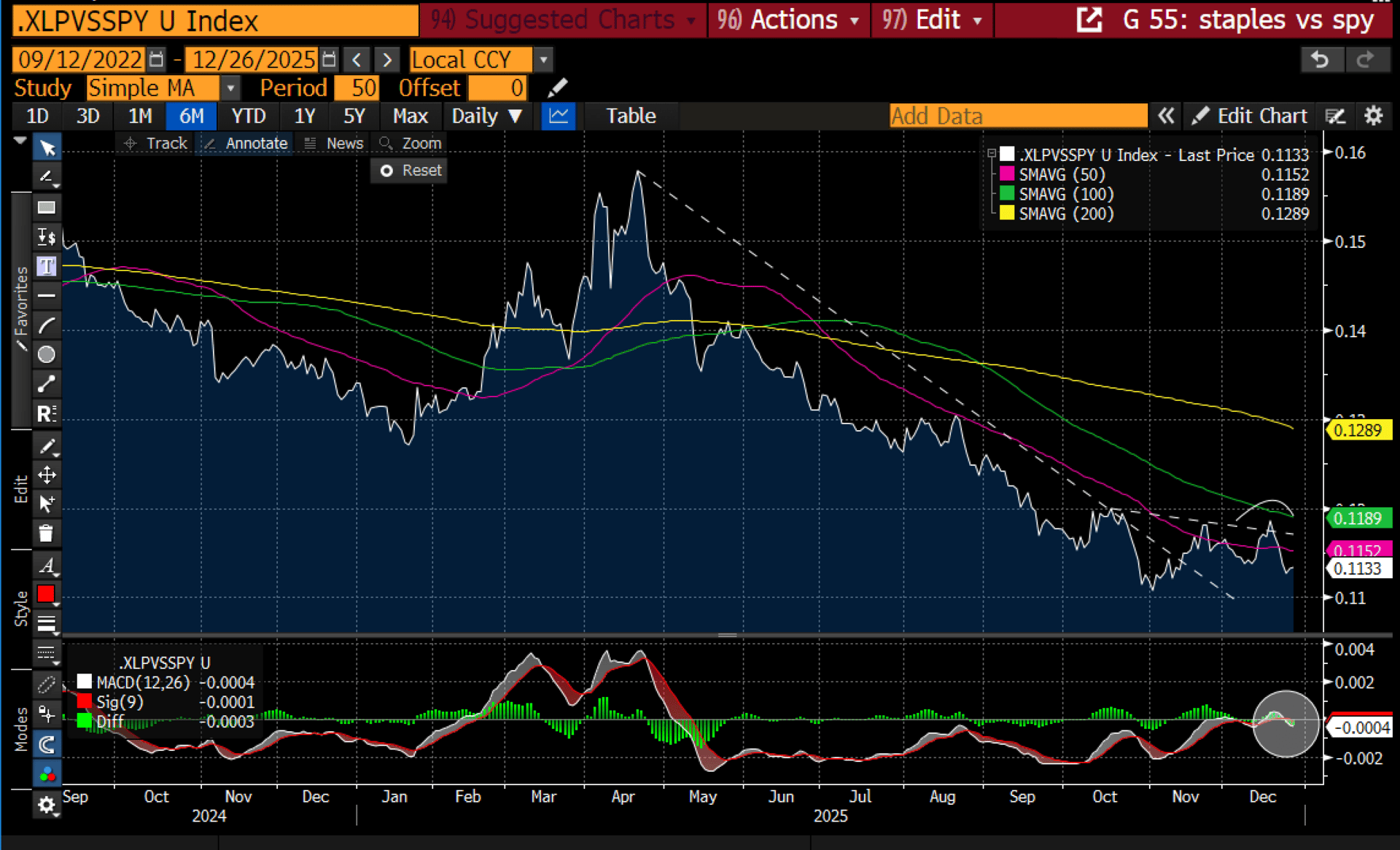Collapse the .XLPVSSPY legend tree box

[x=992, y=155]
